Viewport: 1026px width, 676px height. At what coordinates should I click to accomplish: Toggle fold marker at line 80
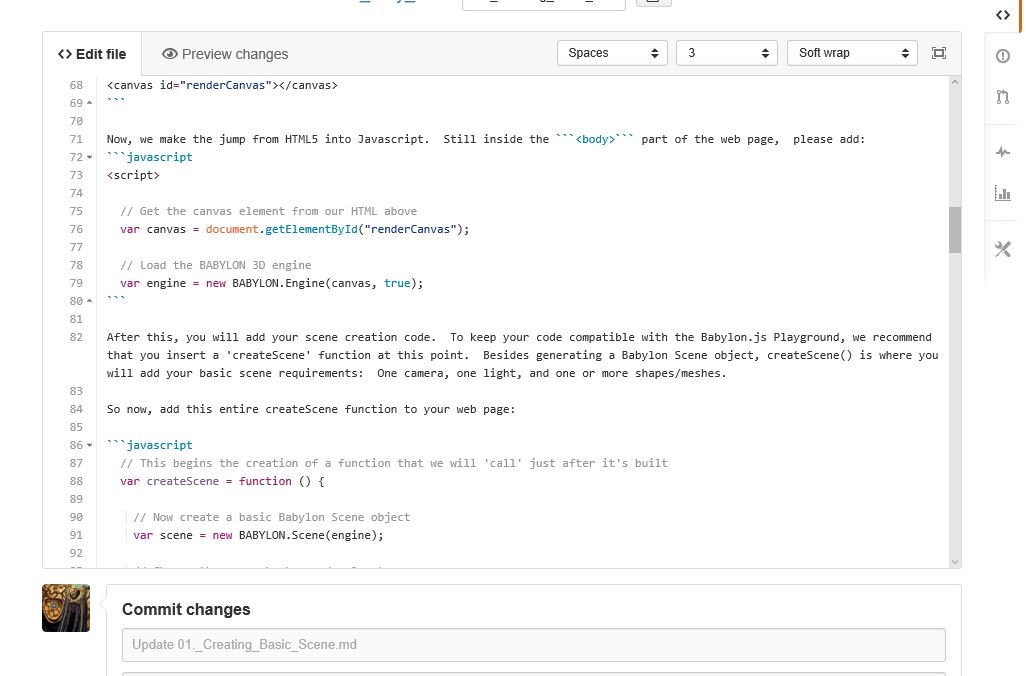click(x=90, y=301)
